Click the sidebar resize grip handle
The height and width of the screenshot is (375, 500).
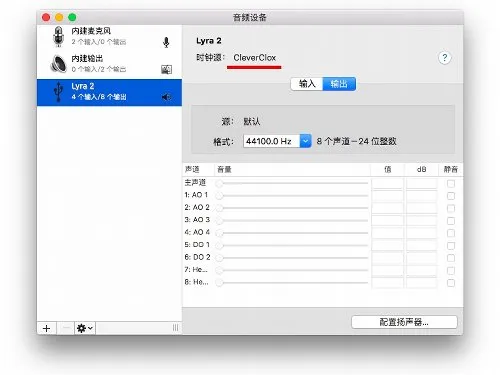(x=175, y=328)
